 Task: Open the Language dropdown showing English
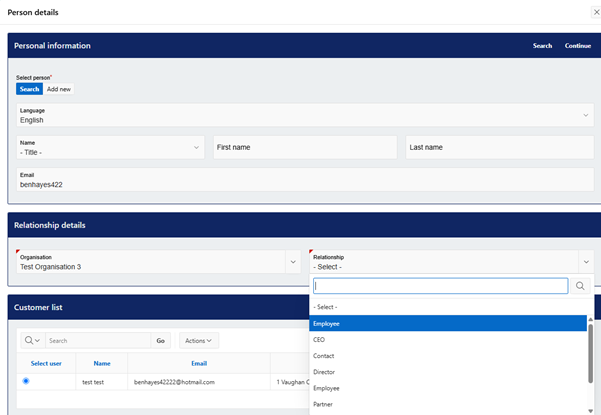(x=305, y=115)
